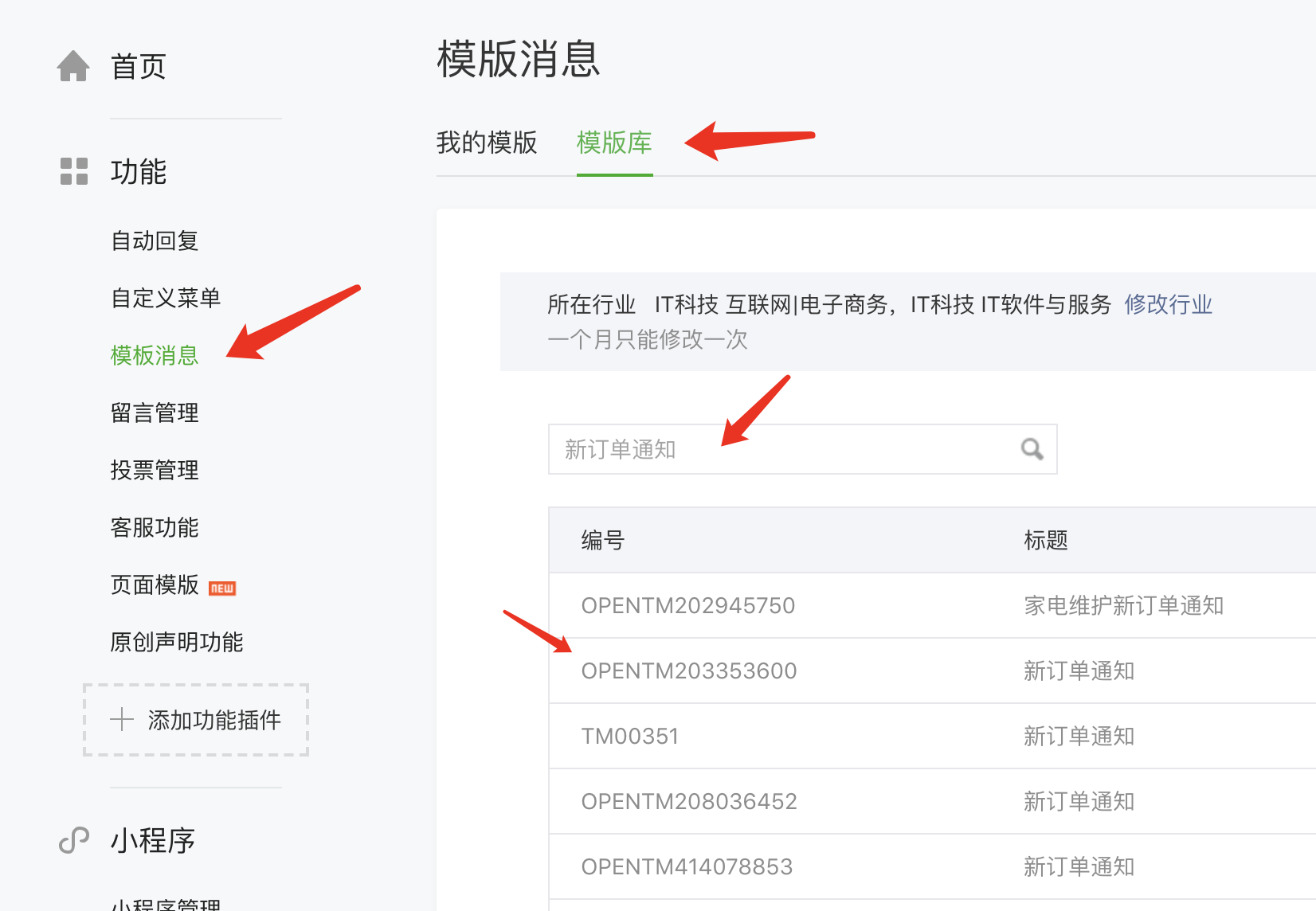Click the home icon in the sidebar
This screenshot has height=911, width=1316.
tap(73, 66)
